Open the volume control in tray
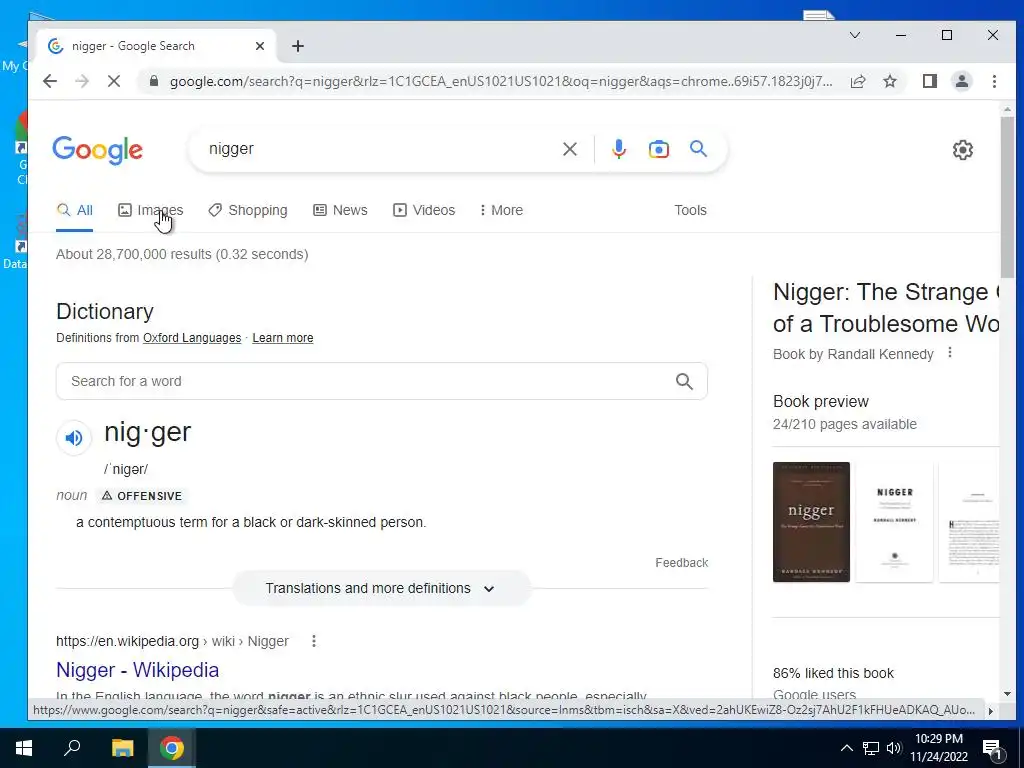The height and width of the screenshot is (768, 1024). 894,748
